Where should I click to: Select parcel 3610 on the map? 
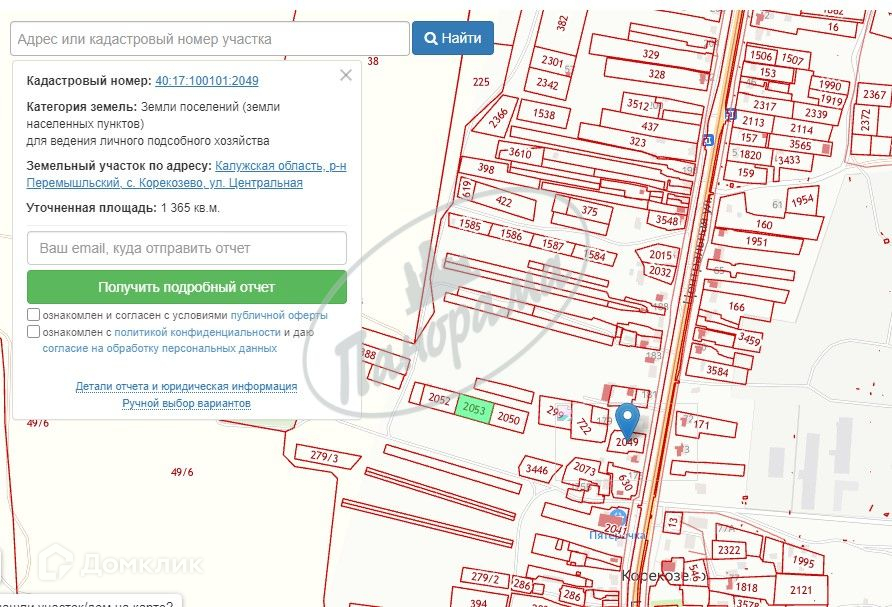[520, 153]
